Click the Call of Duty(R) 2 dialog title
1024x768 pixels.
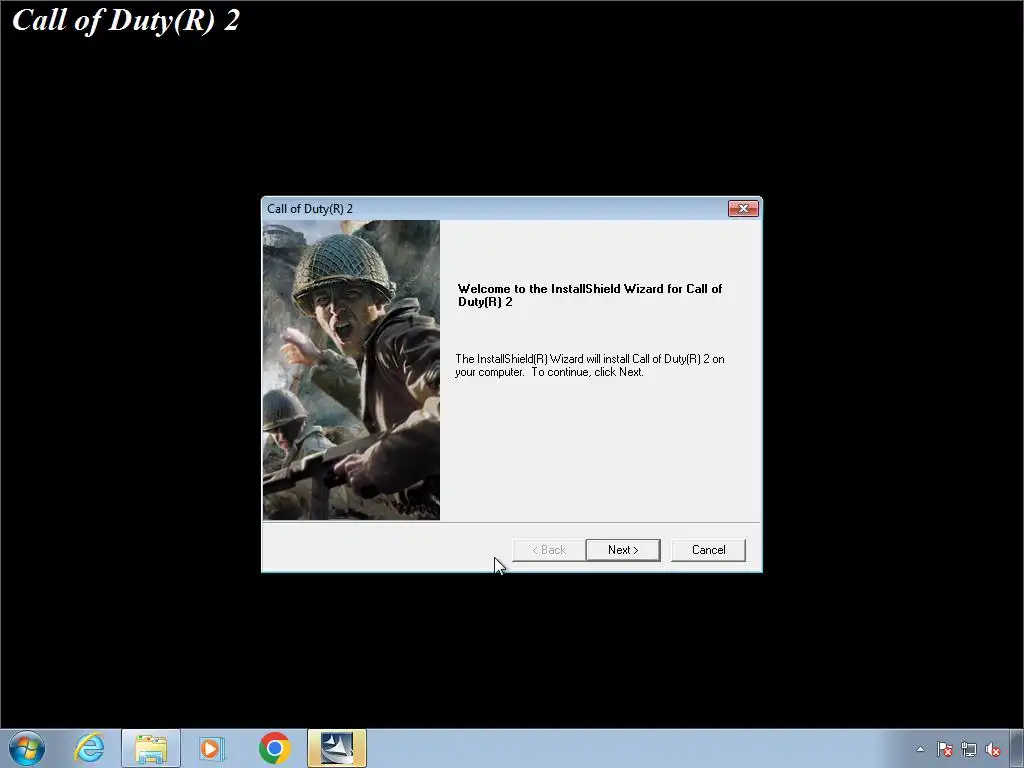point(310,209)
